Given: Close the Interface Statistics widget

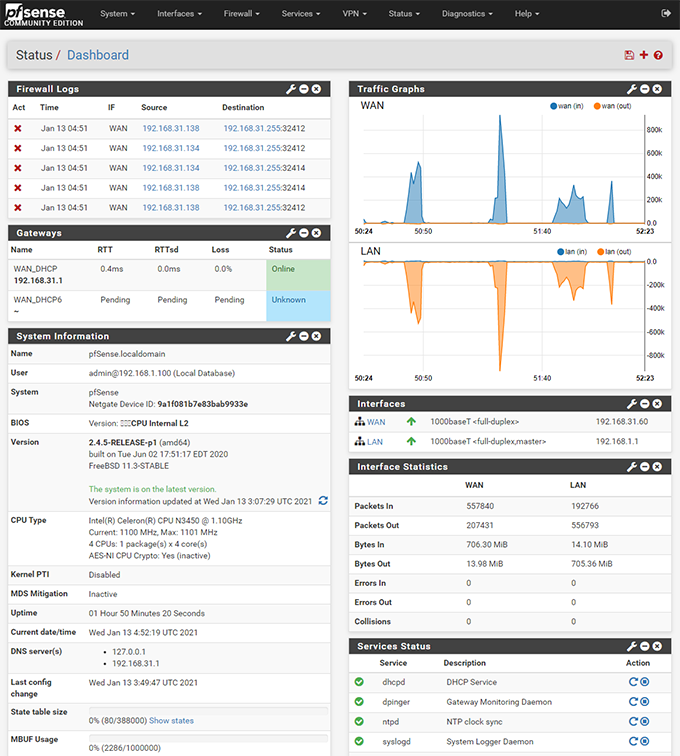Looking at the screenshot, I should pyautogui.click(x=657, y=466).
